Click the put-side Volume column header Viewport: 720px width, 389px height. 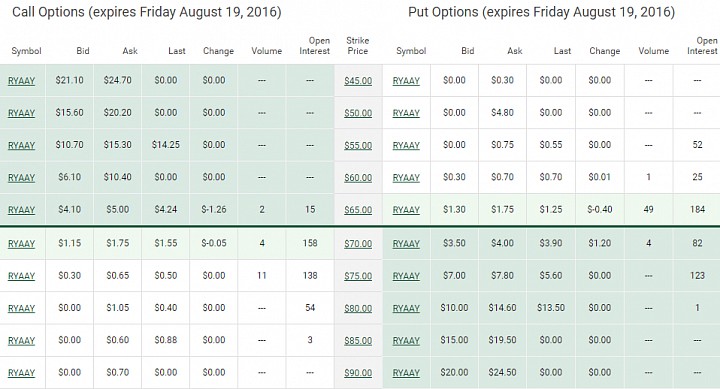[653, 51]
